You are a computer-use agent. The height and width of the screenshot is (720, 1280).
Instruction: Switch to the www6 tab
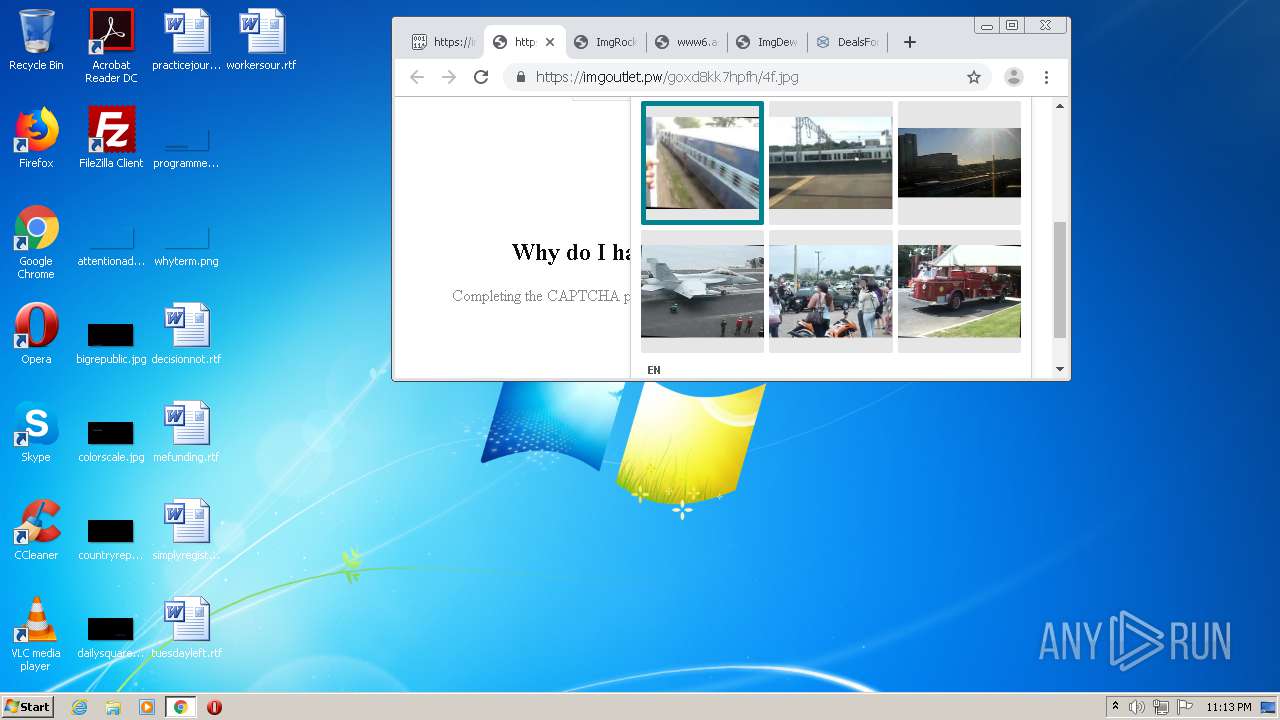click(x=687, y=42)
